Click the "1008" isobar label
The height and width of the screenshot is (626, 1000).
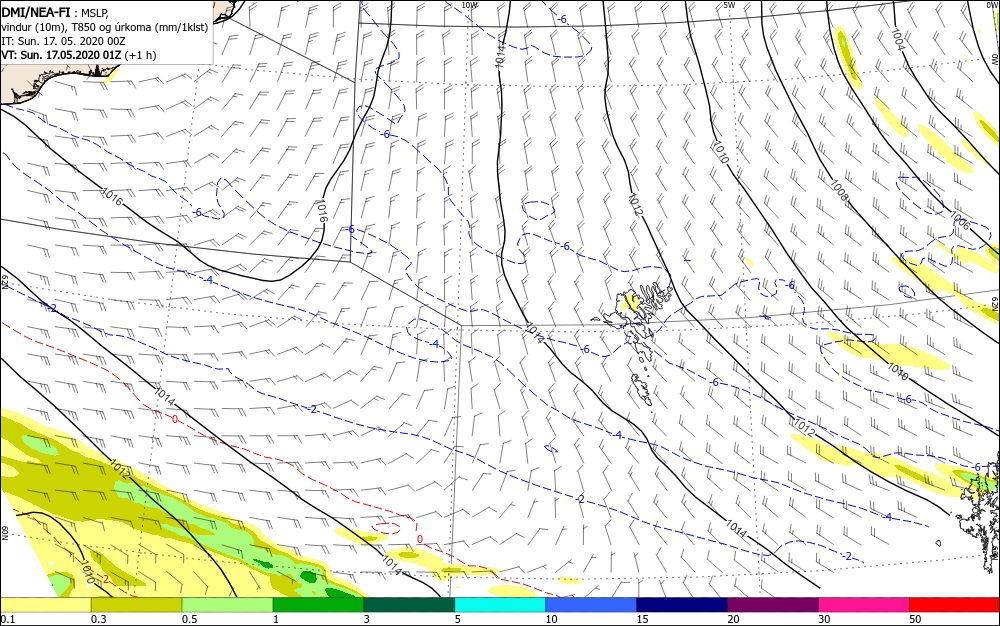point(841,191)
